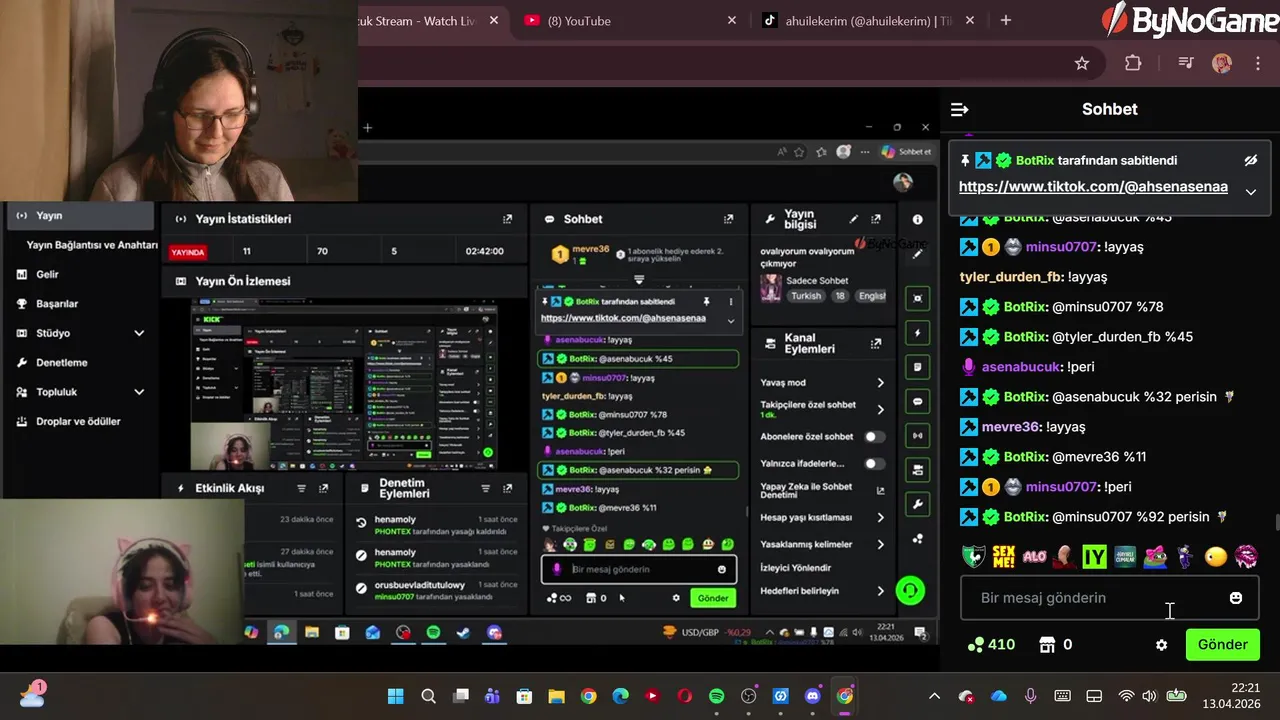Expand the pinned message in the right chat

pyautogui.click(x=1250, y=192)
